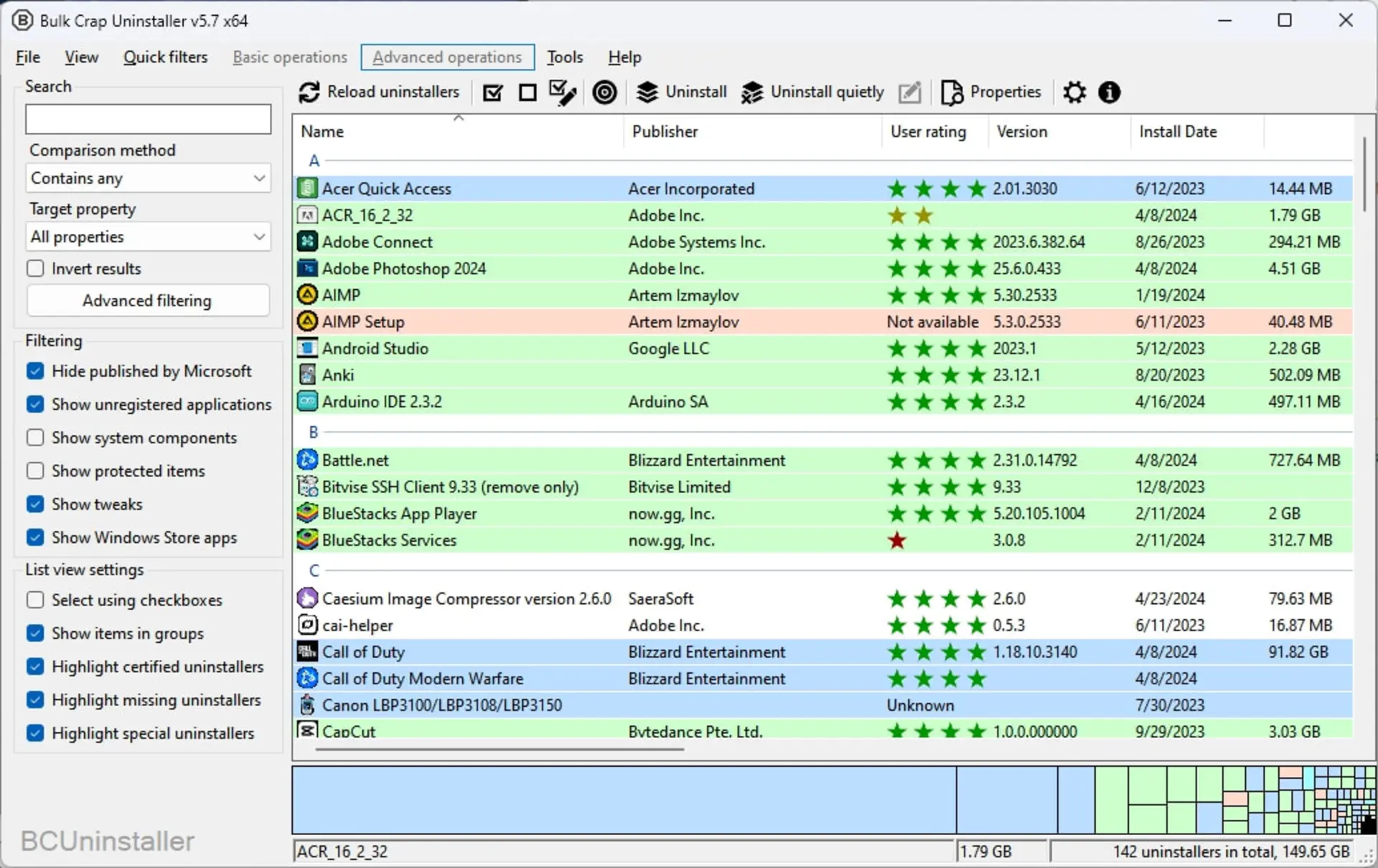This screenshot has height=868, width=1378.
Task: Tick the Invert results checkbox
Action: [35, 268]
